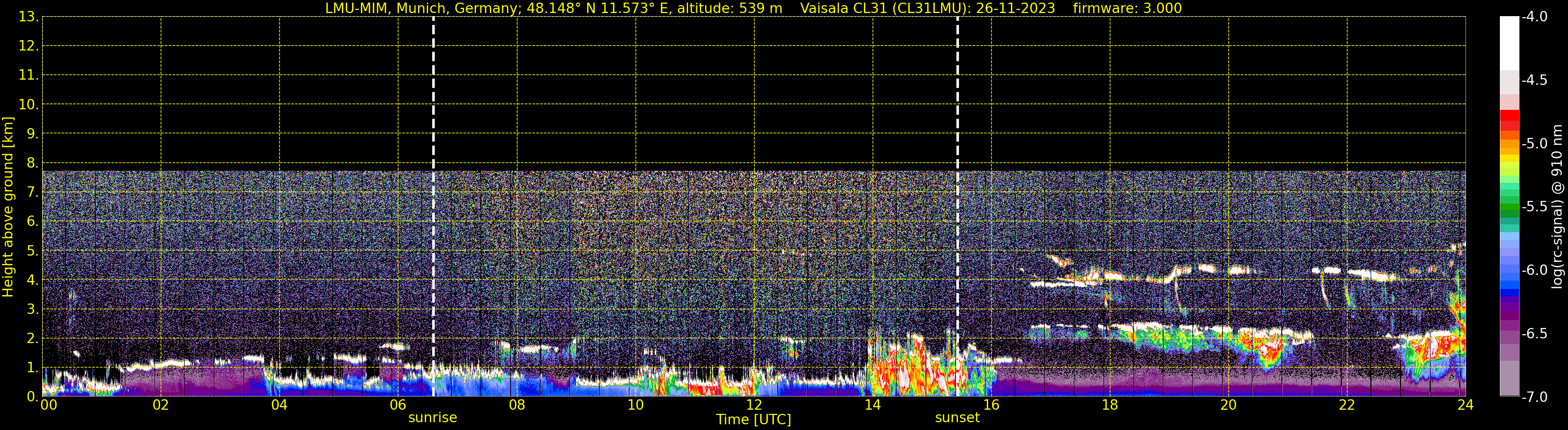
Task: Click the '06' tick on the time axis
Action: pos(398,405)
